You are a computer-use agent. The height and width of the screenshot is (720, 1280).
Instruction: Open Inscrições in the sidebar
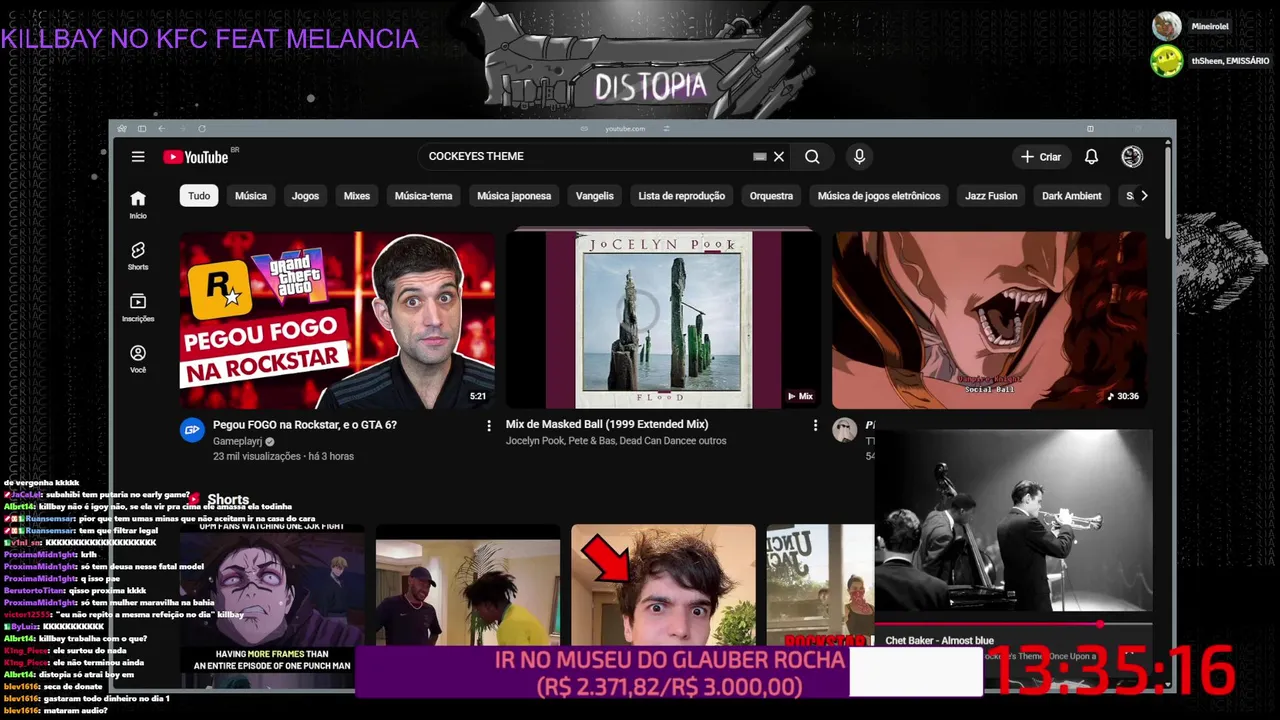138,308
